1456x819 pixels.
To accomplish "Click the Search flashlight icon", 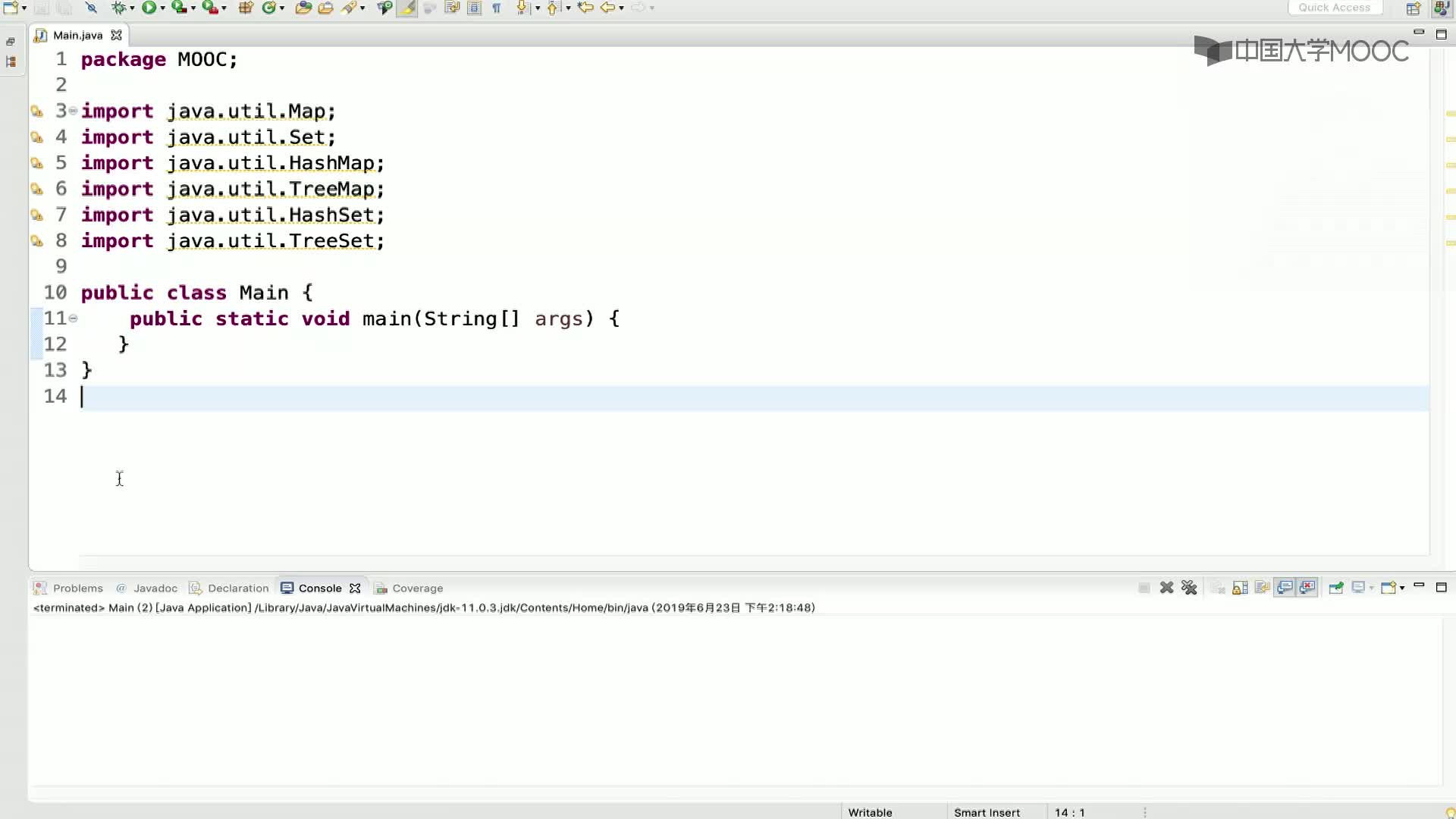I will pyautogui.click(x=349, y=8).
